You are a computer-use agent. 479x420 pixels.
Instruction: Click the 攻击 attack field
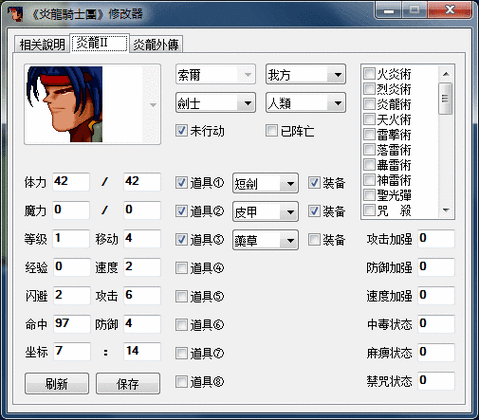point(142,295)
